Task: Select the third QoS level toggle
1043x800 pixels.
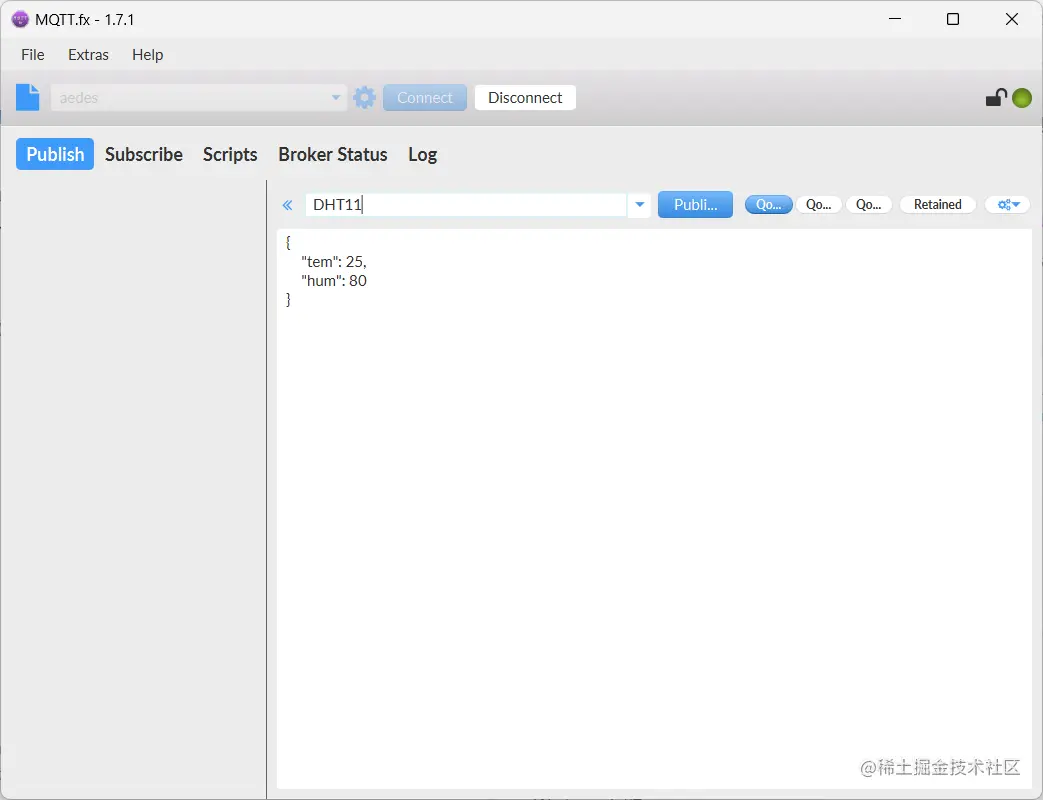Action: click(868, 205)
